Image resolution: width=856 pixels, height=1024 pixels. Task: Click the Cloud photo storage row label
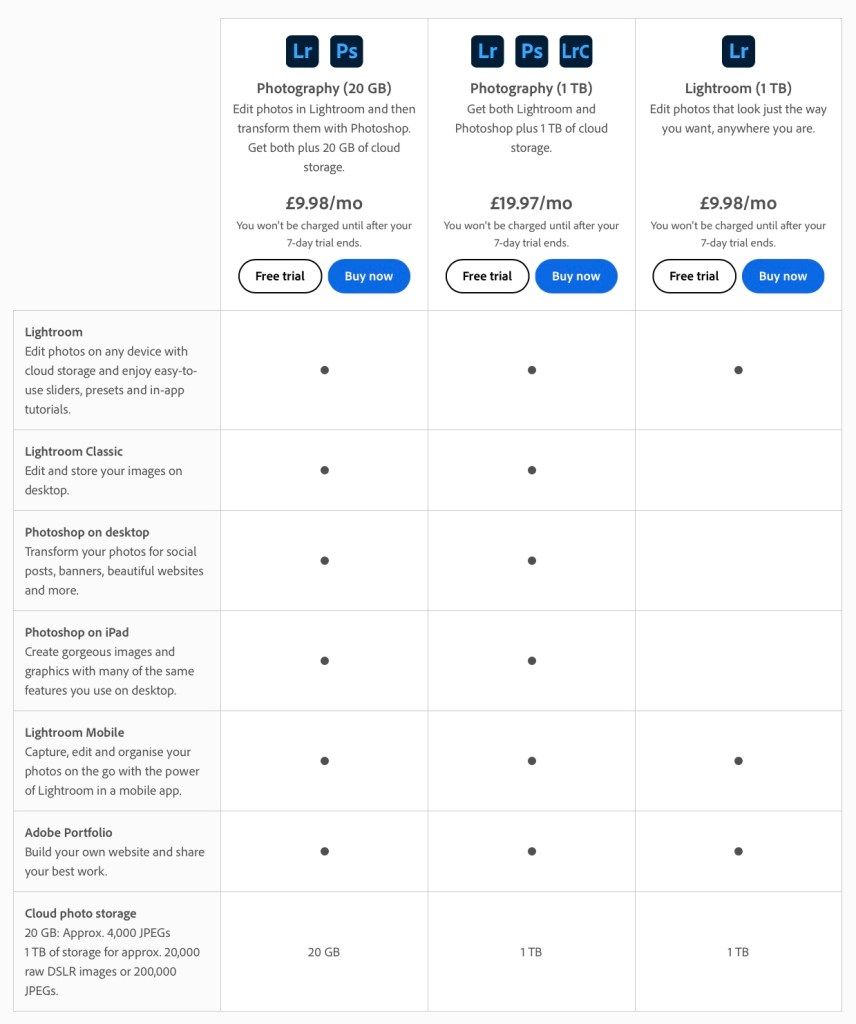click(81, 914)
